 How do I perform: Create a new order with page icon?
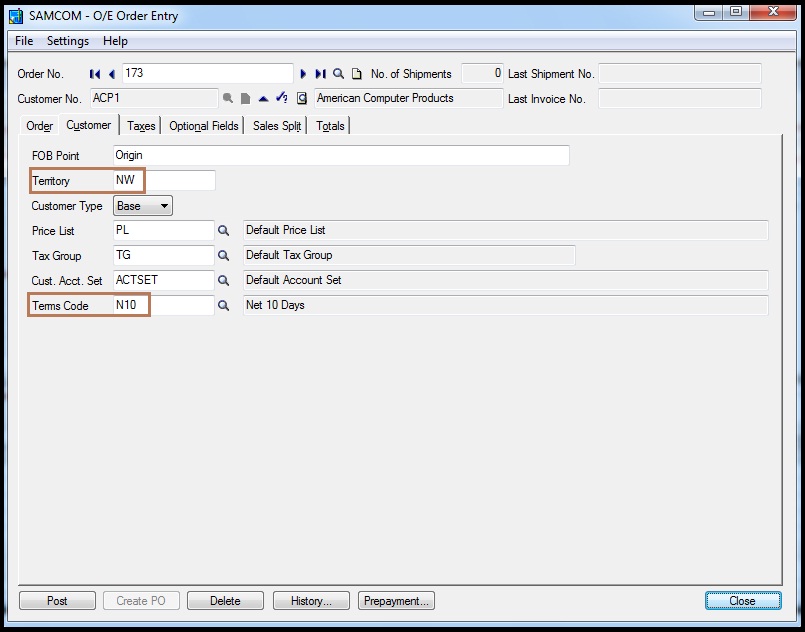pos(356,74)
